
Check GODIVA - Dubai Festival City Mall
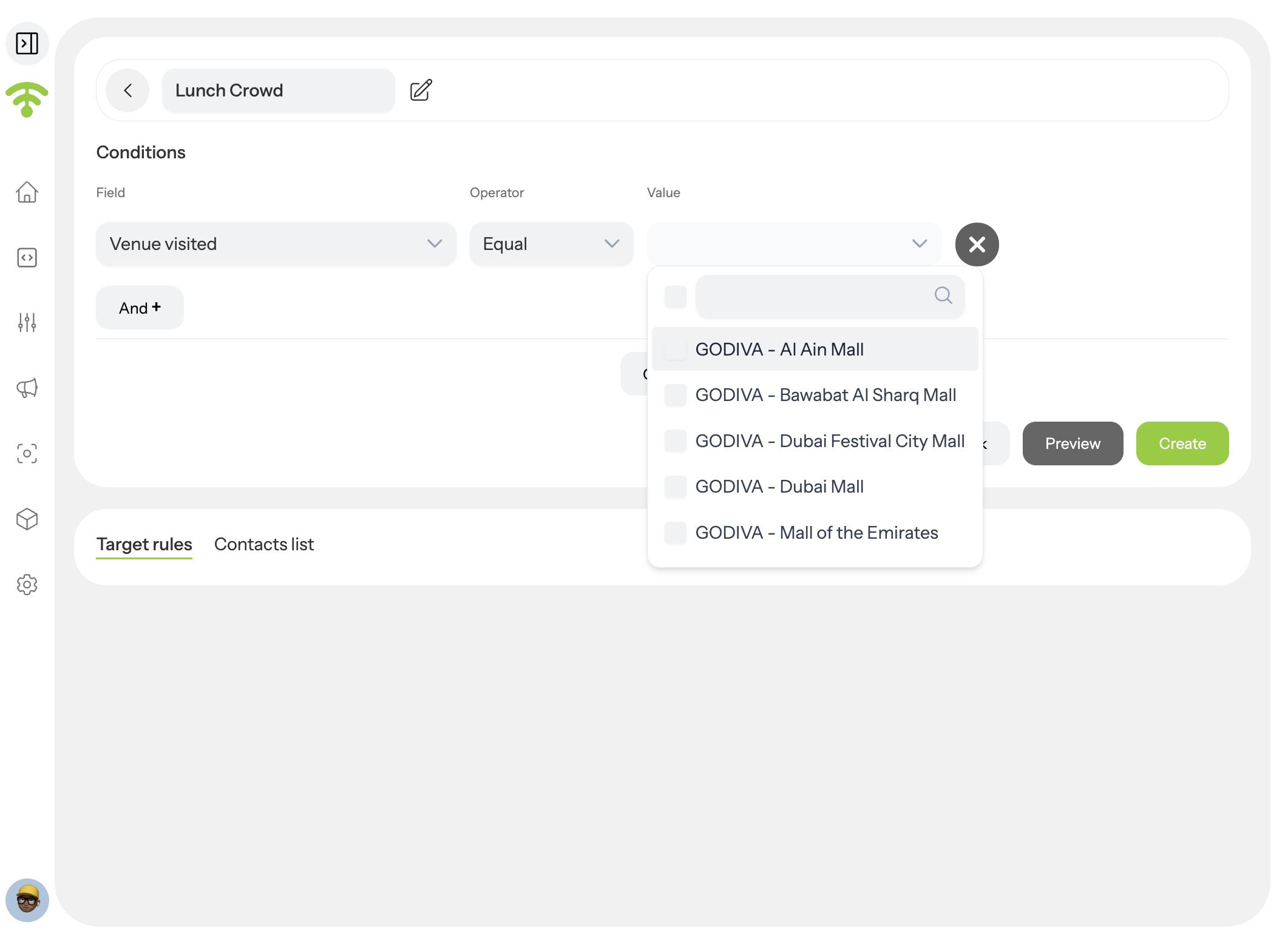[x=676, y=441]
